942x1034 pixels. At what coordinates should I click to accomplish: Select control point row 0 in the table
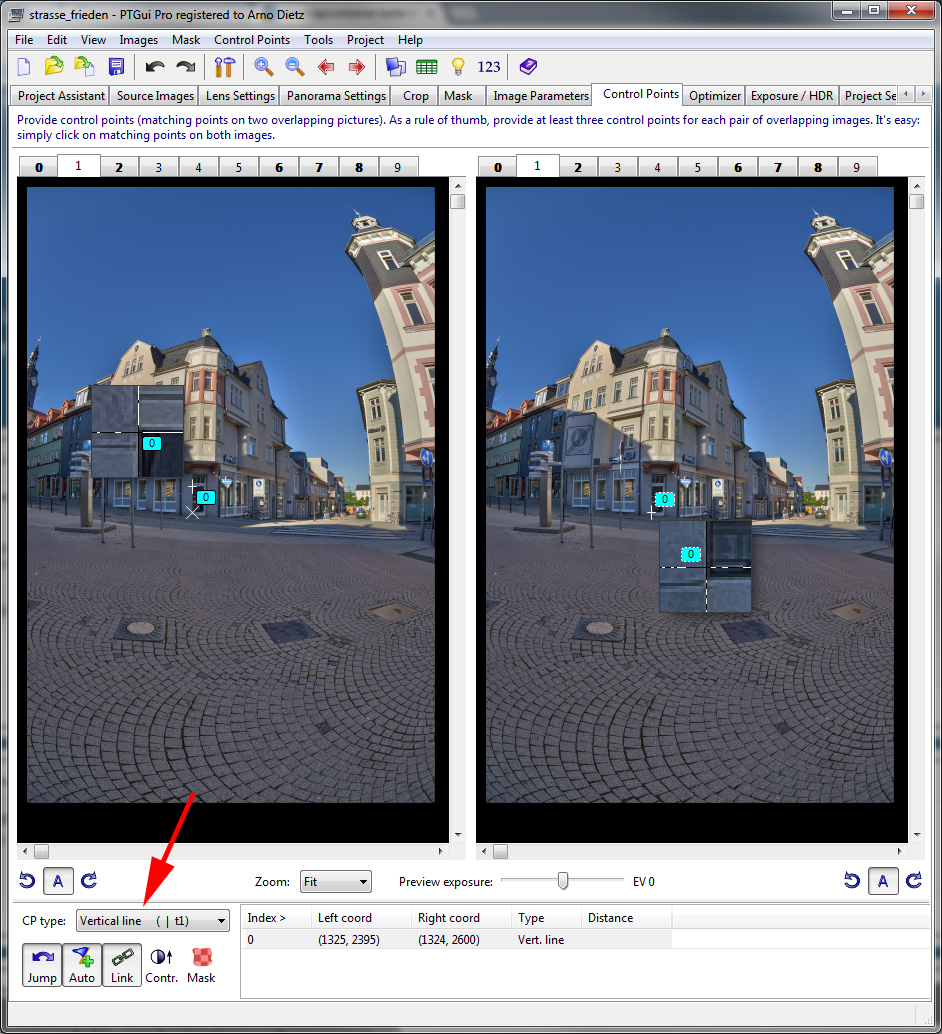tap(400, 940)
